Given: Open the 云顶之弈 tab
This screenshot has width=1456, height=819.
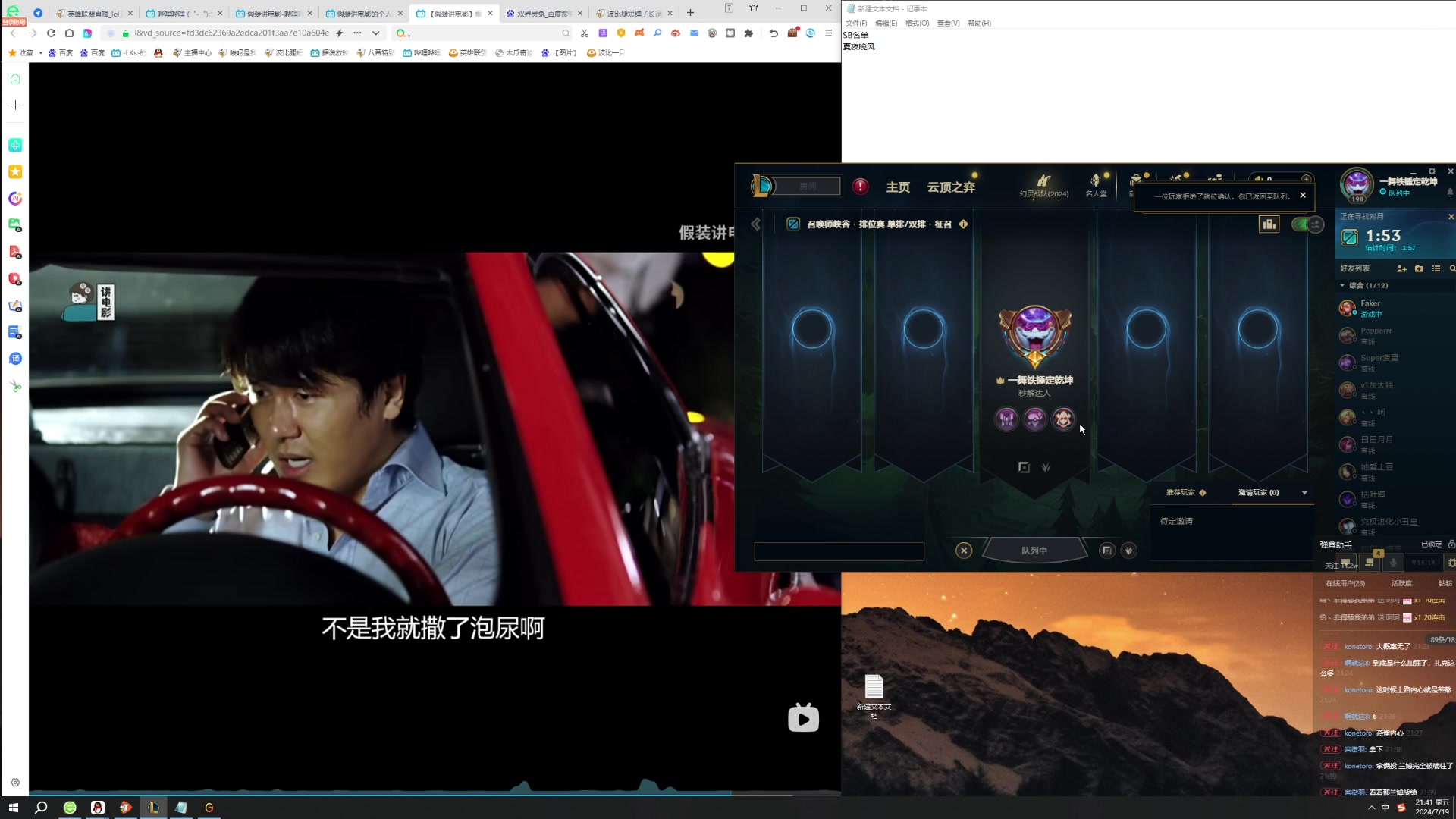Looking at the screenshot, I should [x=950, y=187].
